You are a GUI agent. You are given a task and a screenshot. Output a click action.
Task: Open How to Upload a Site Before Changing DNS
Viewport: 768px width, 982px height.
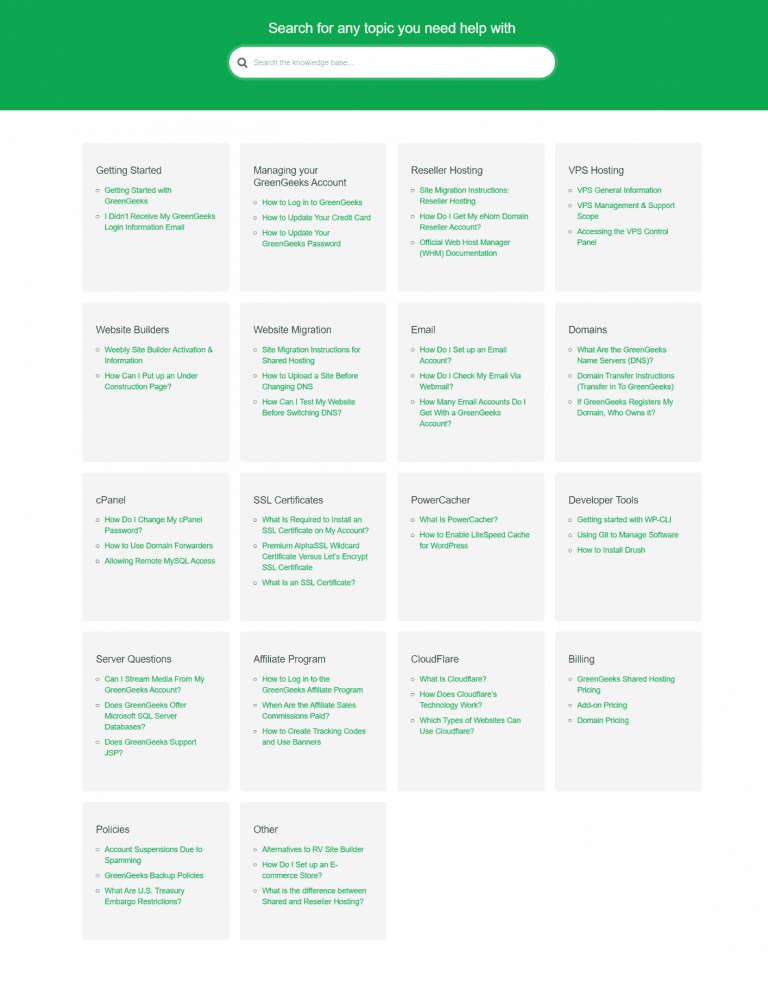(x=310, y=381)
